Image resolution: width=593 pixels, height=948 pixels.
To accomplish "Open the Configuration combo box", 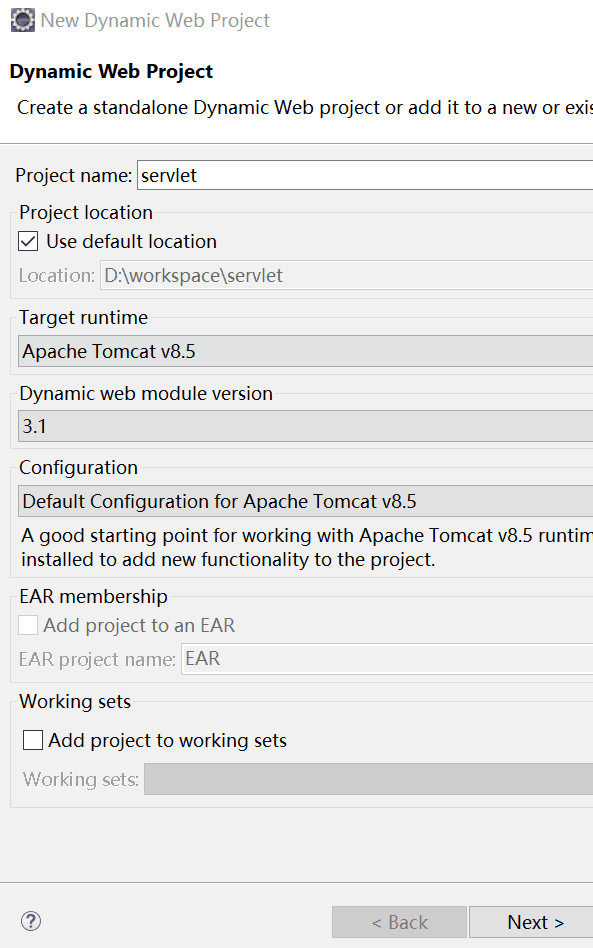I will pyautogui.click(x=305, y=501).
